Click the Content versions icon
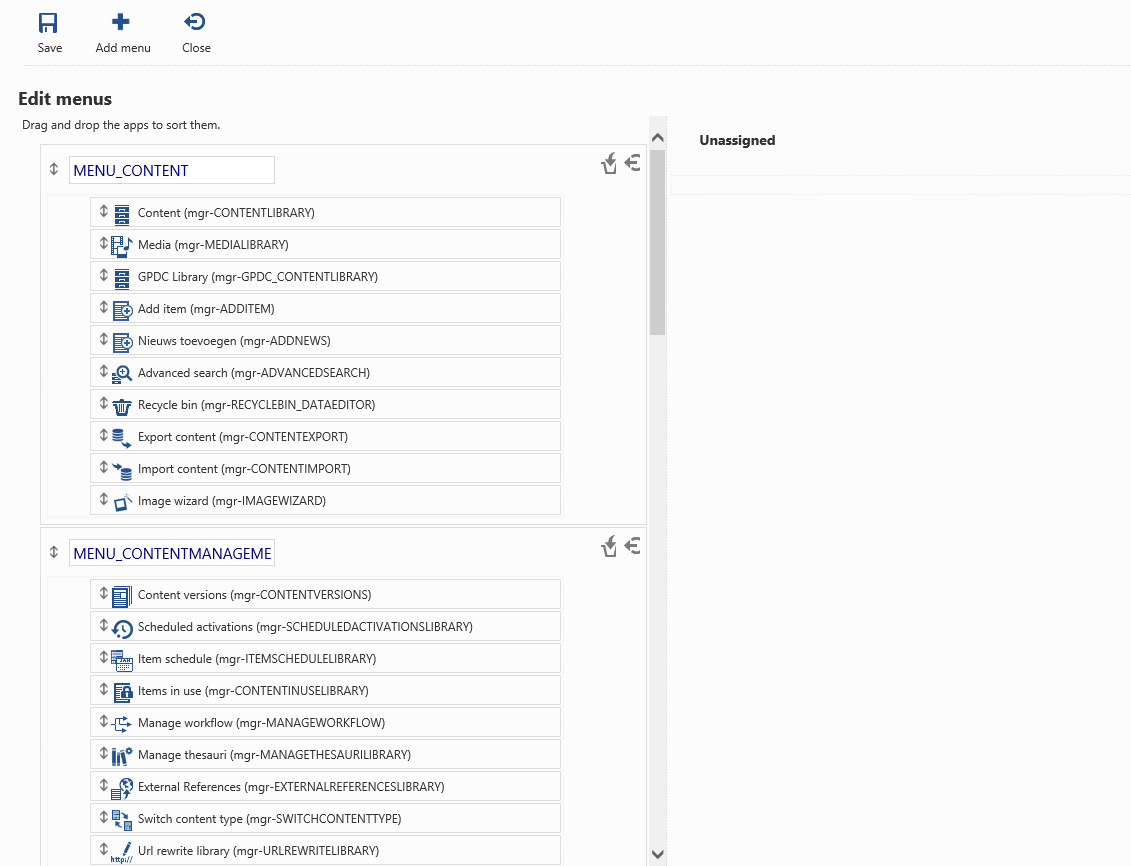Viewport: 1131px width, 866px height. 122,596
